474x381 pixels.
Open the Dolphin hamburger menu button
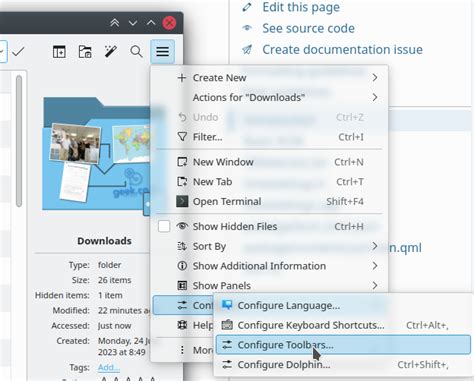tap(162, 51)
